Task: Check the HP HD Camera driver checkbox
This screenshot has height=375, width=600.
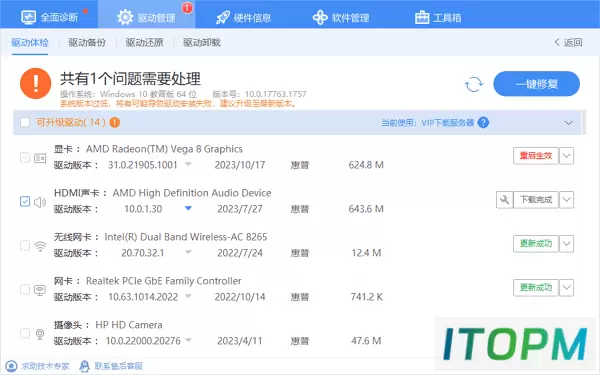Action: [x=25, y=333]
